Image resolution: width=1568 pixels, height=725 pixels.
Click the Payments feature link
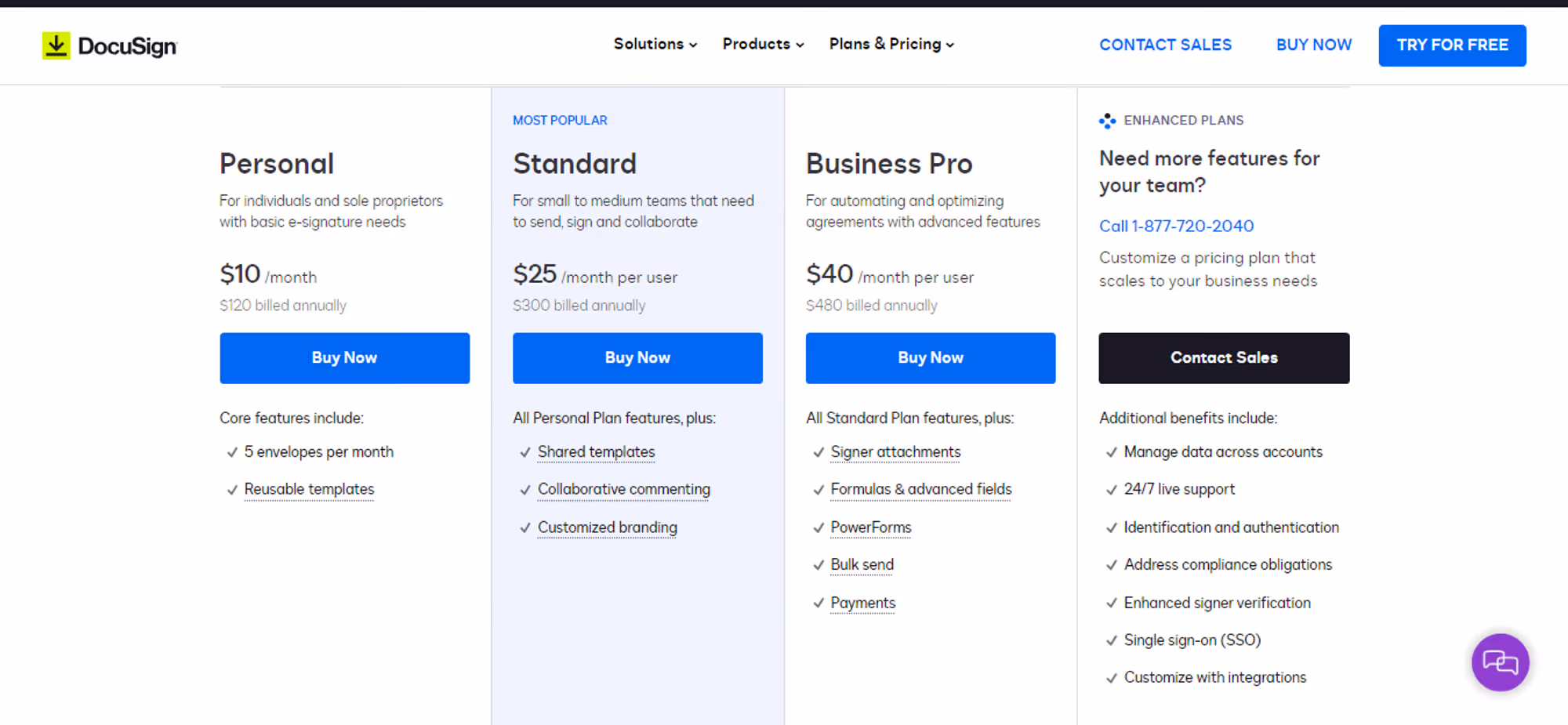862,603
